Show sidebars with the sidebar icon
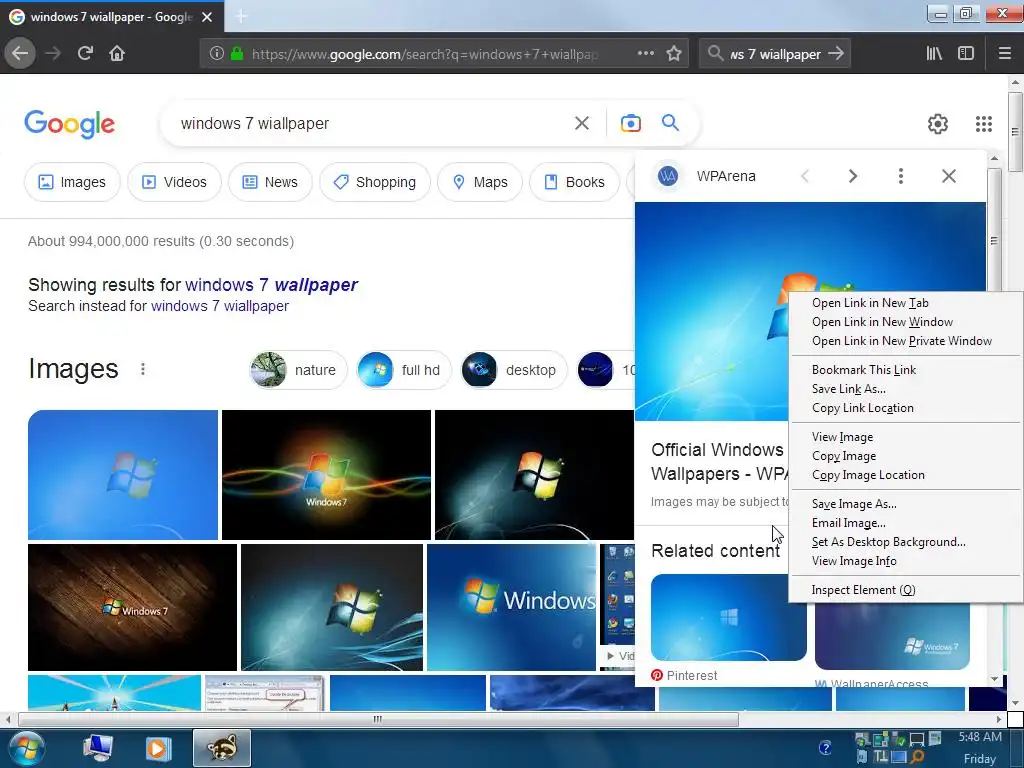This screenshot has width=1024, height=768. pos(966,53)
